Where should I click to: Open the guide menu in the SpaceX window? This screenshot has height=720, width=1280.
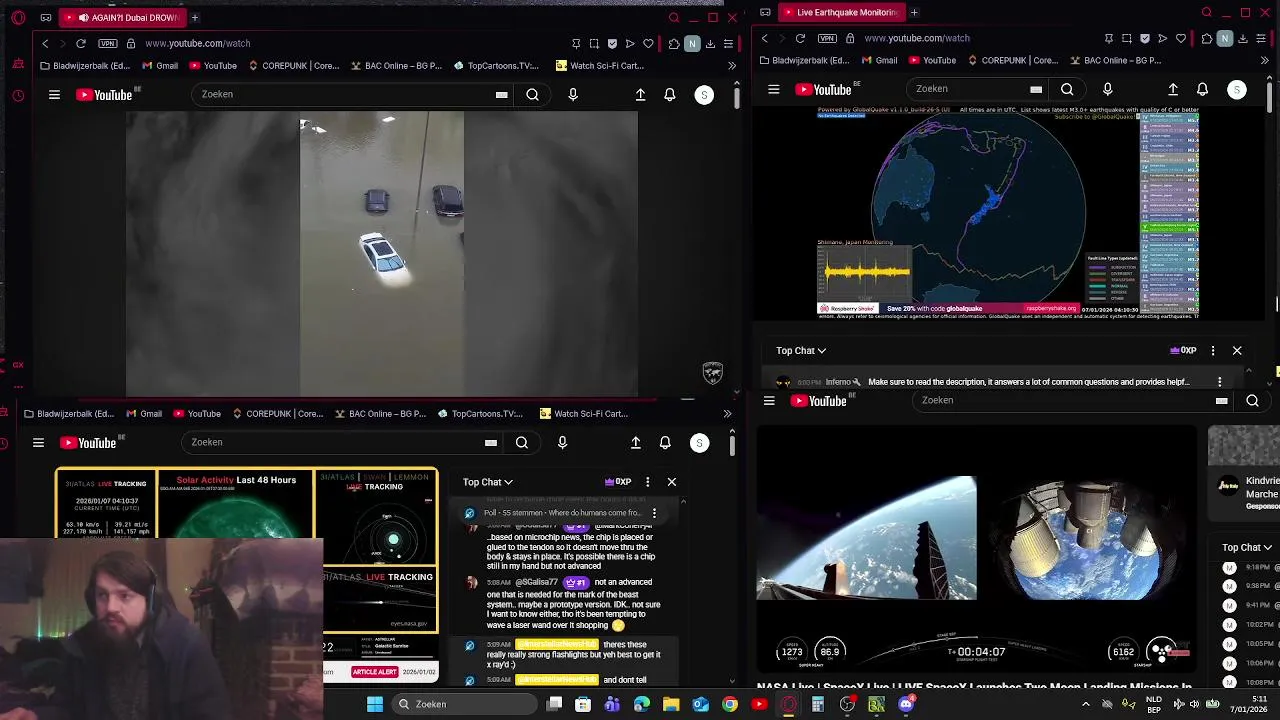pyautogui.click(x=769, y=401)
